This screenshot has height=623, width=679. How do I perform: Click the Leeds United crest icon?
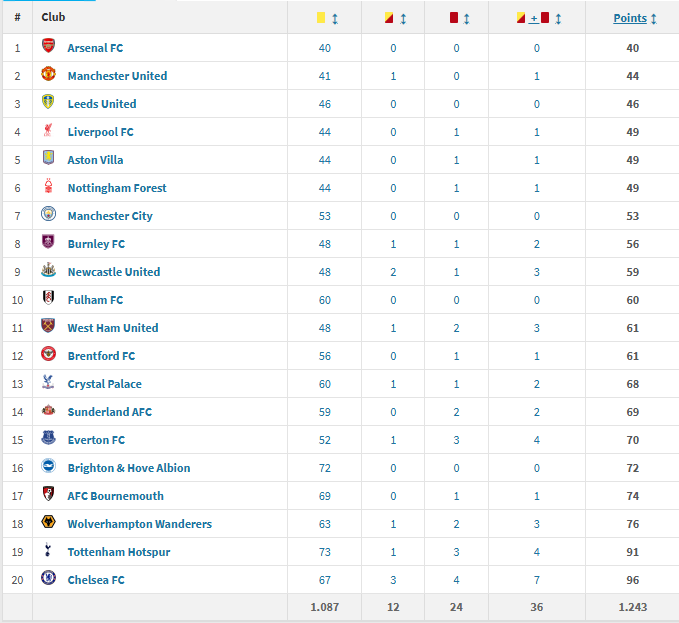48,103
